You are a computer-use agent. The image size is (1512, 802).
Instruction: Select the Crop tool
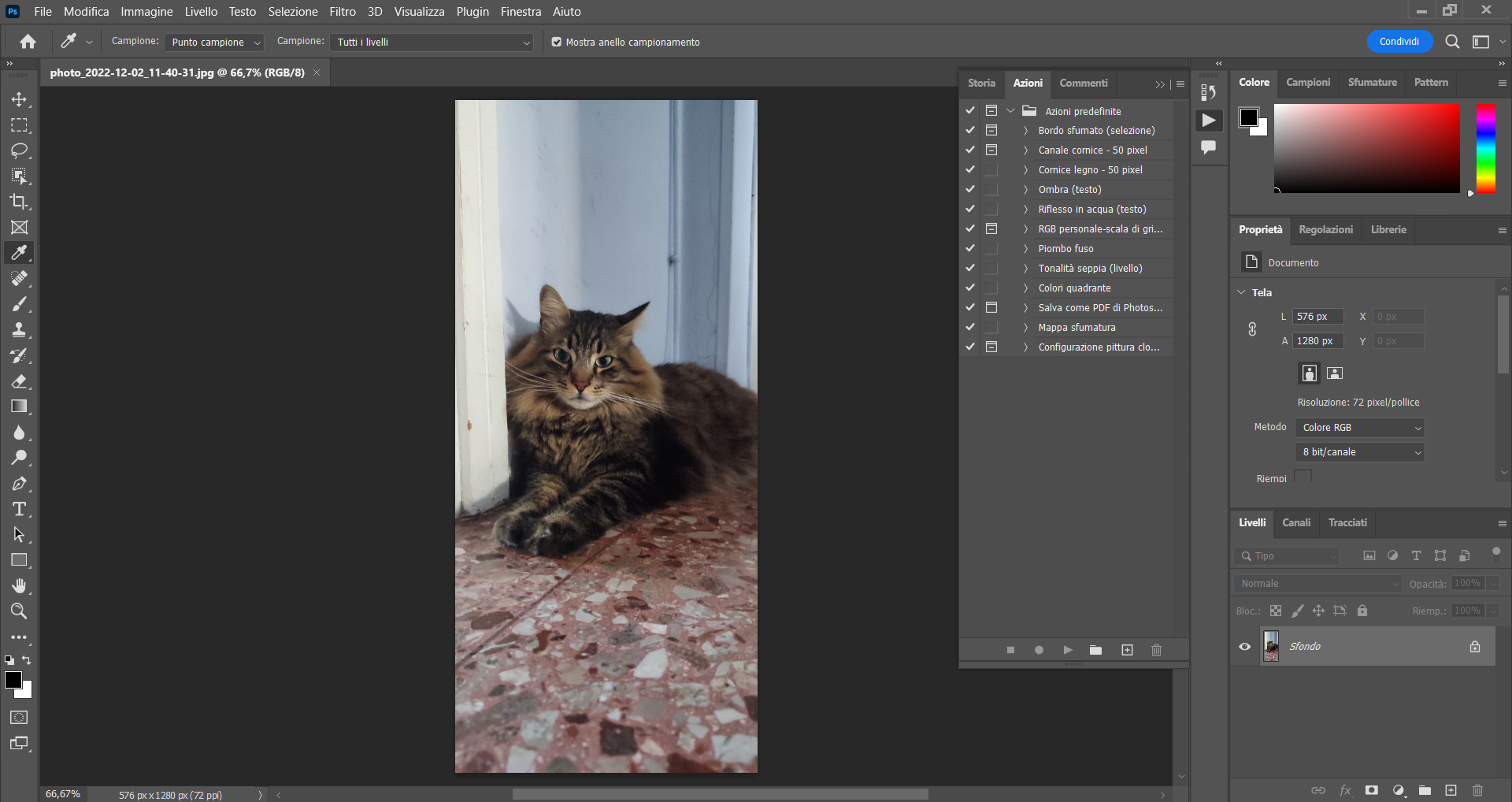(19, 202)
